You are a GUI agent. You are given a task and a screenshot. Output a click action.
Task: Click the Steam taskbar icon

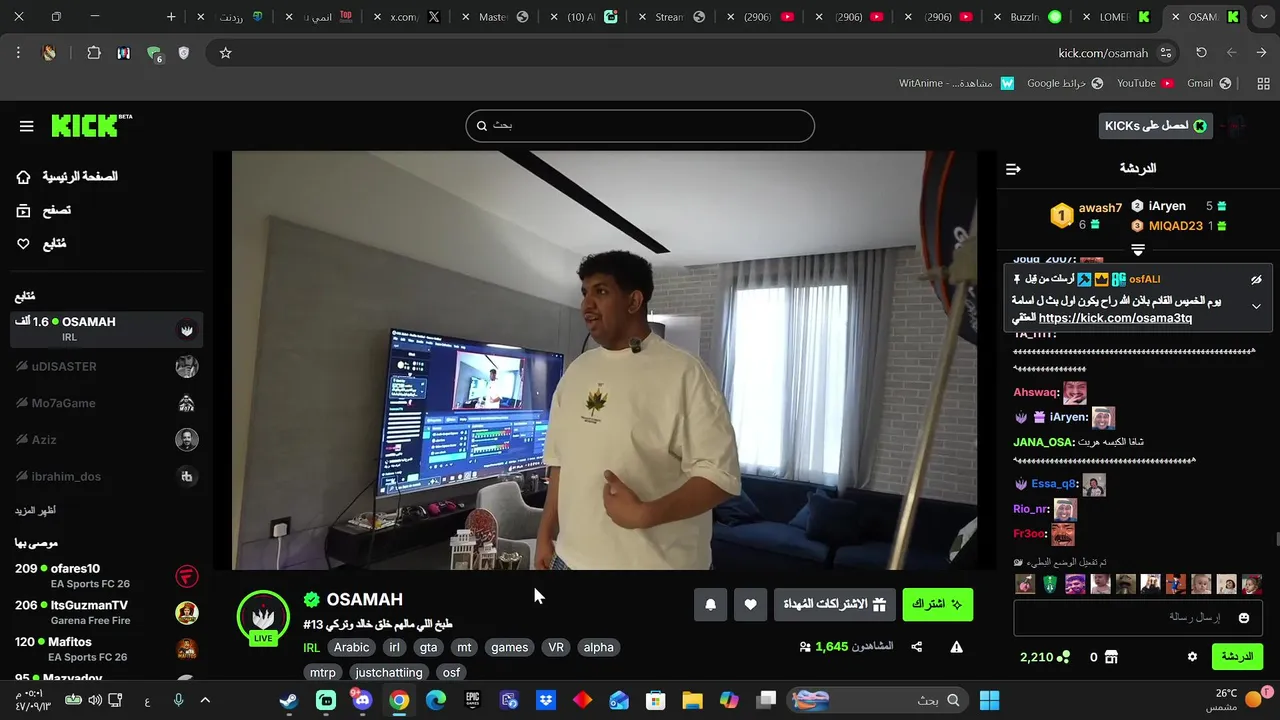[x=288, y=700]
